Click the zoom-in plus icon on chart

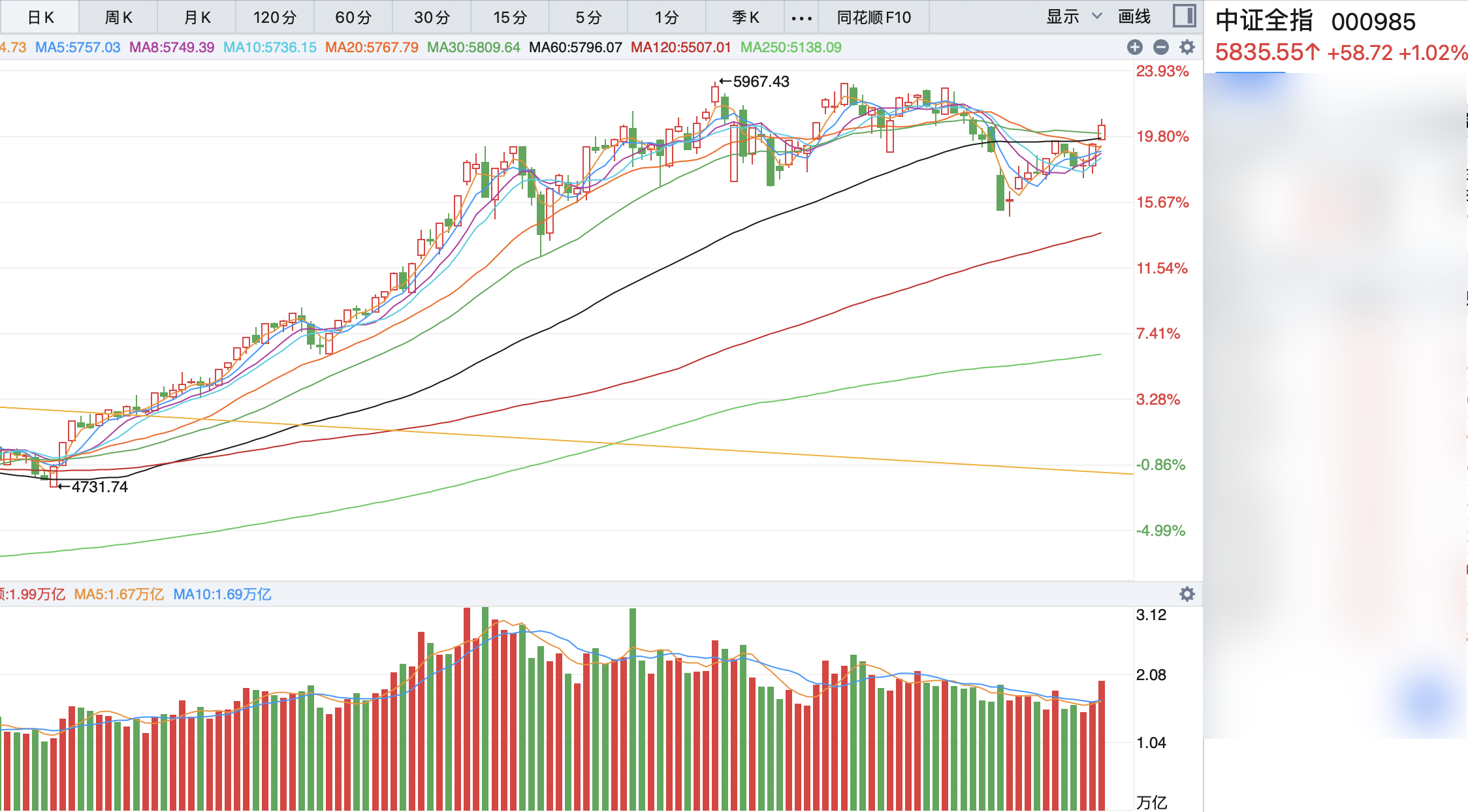tap(1135, 47)
